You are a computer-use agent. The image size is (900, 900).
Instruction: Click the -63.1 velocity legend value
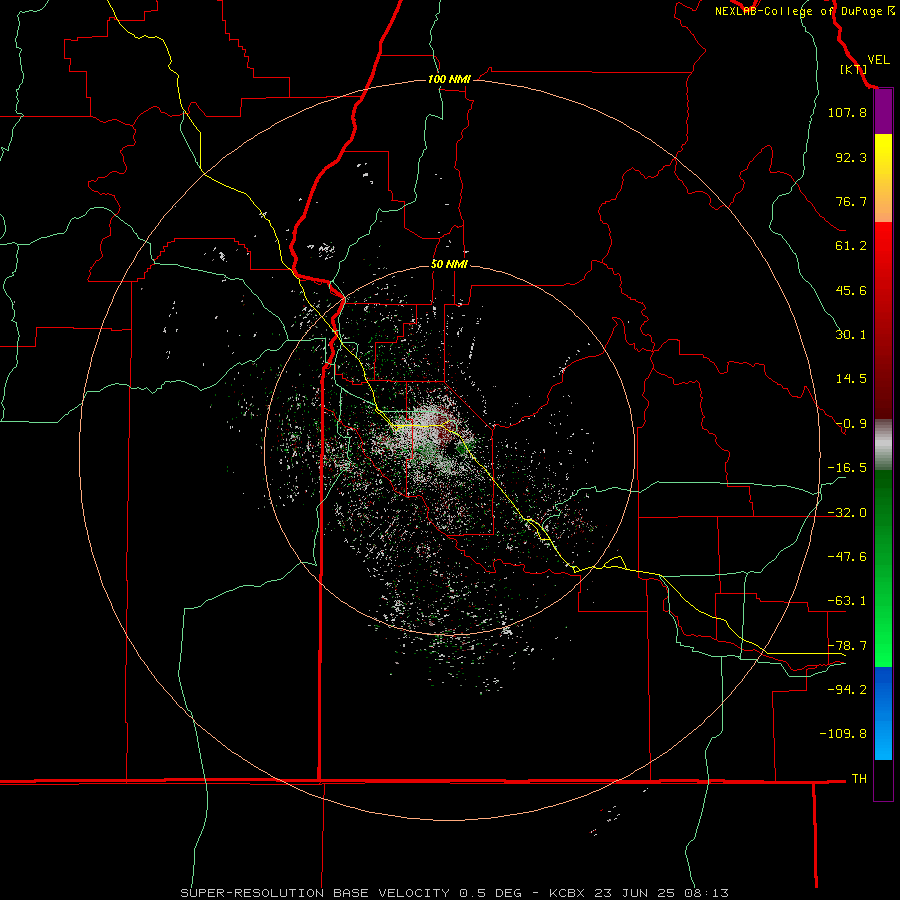[x=847, y=601]
